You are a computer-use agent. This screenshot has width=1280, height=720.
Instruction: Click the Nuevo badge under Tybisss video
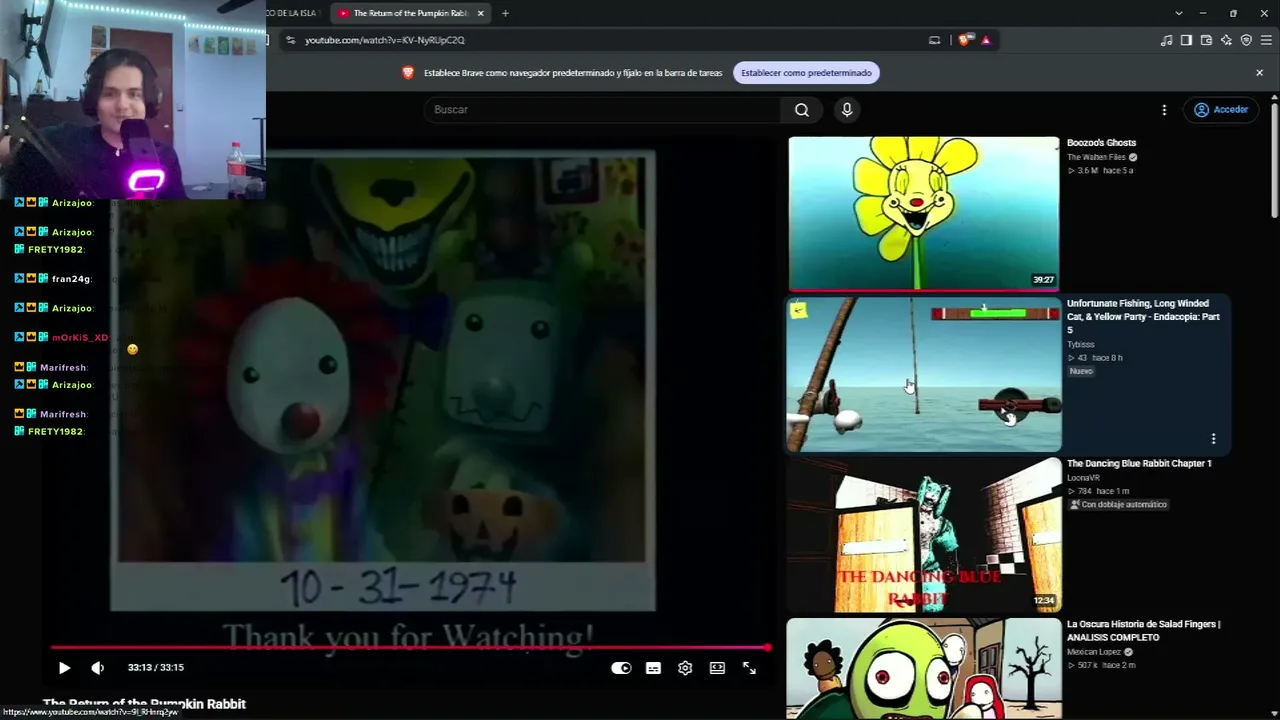1081,371
